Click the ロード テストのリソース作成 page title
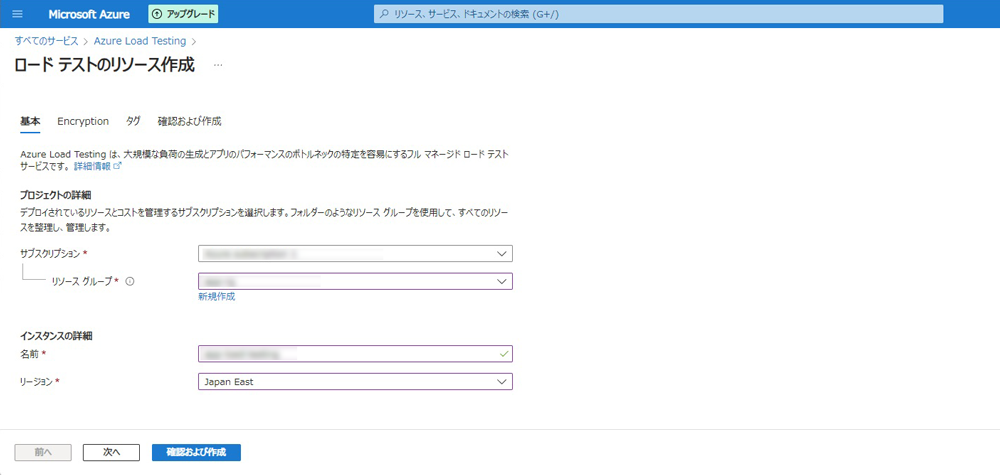 coord(105,65)
